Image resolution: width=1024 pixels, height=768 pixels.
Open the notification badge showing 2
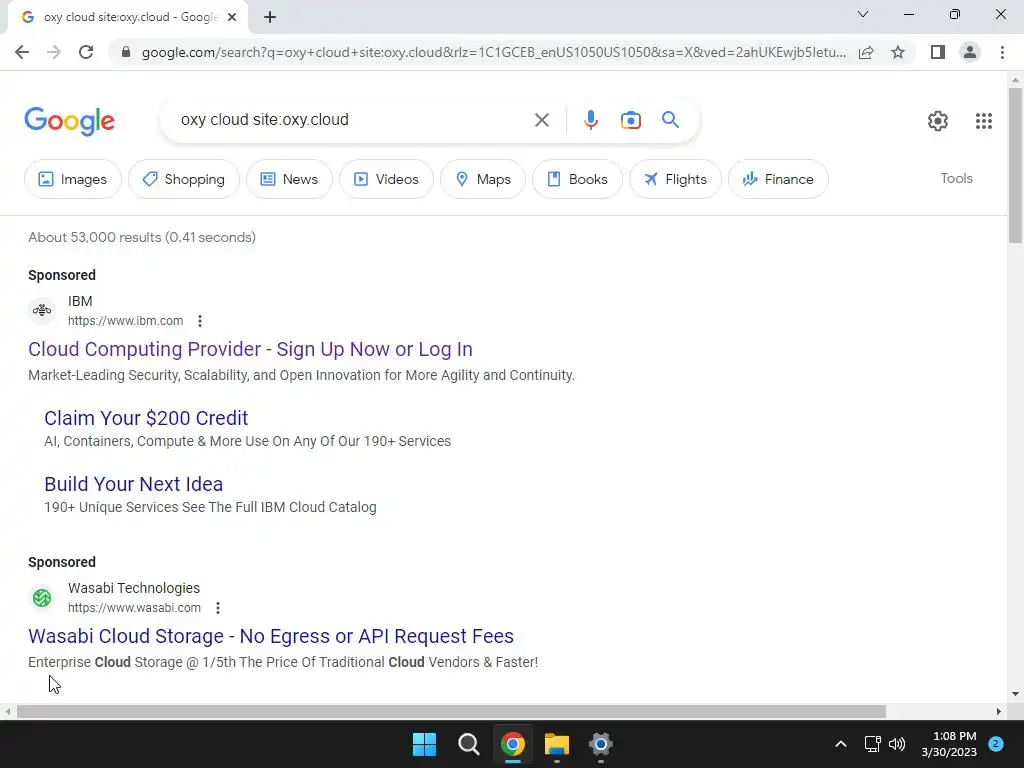(x=996, y=744)
